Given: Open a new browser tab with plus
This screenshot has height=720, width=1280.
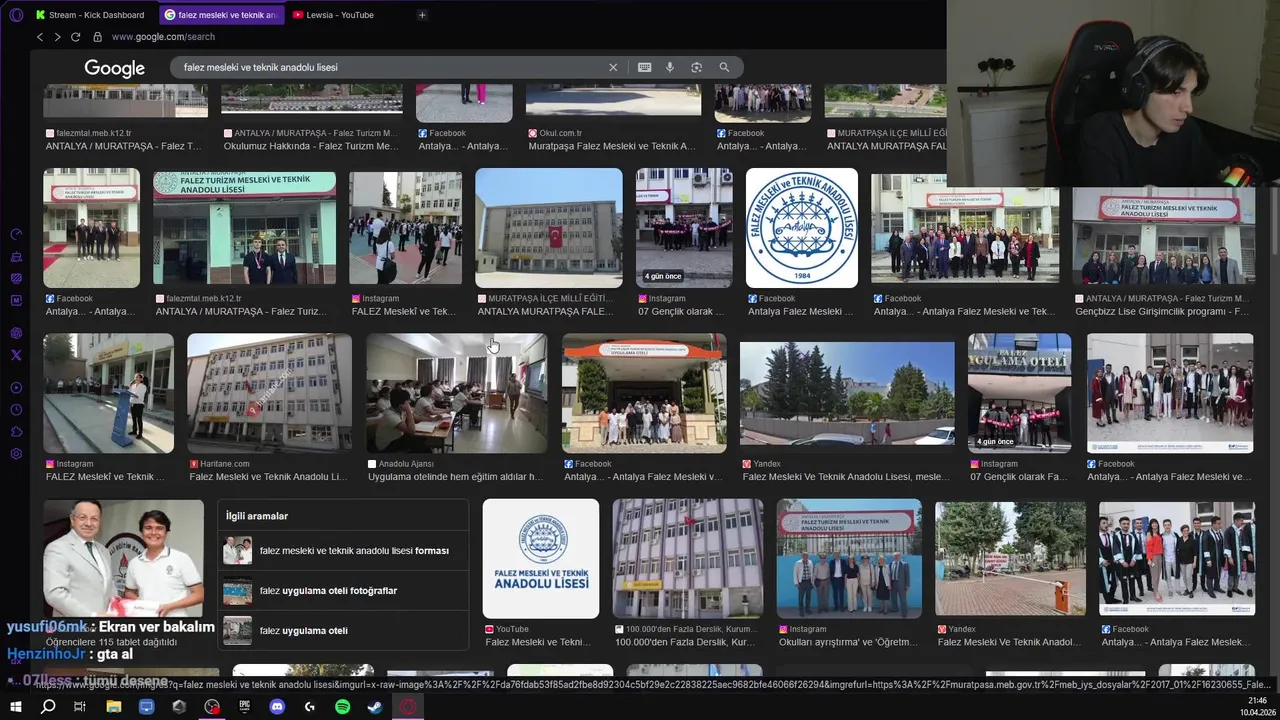Looking at the screenshot, I should point(422,15).
